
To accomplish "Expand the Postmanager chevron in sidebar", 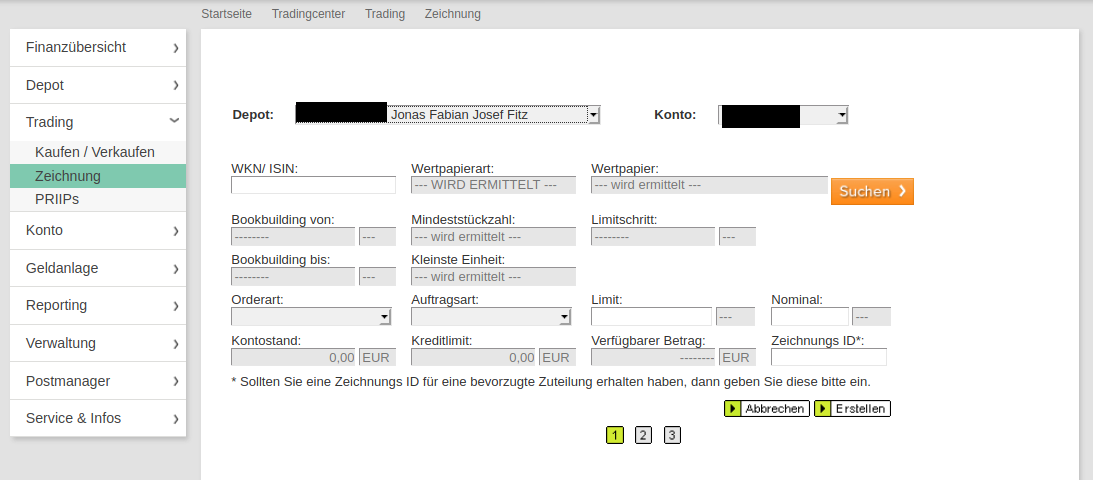I will 175,381.
